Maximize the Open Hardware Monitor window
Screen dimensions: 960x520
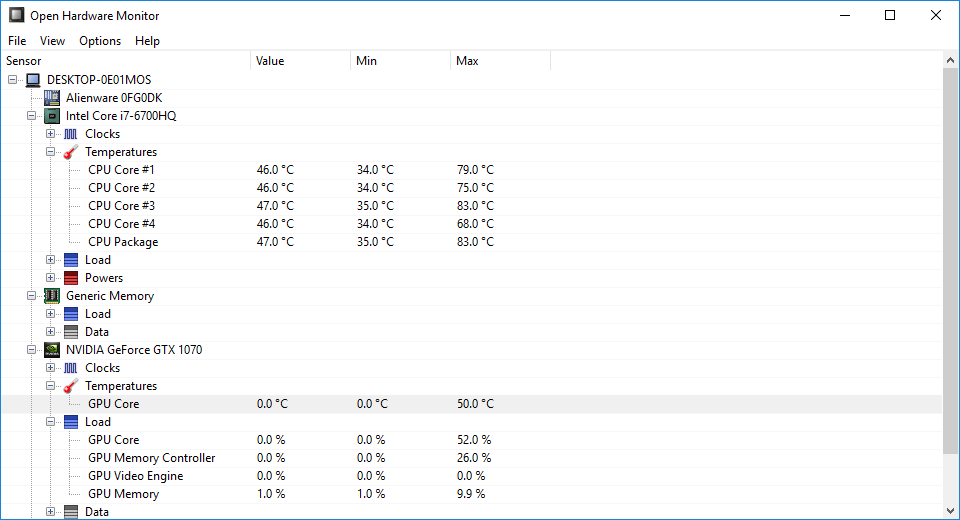point(890,15)
